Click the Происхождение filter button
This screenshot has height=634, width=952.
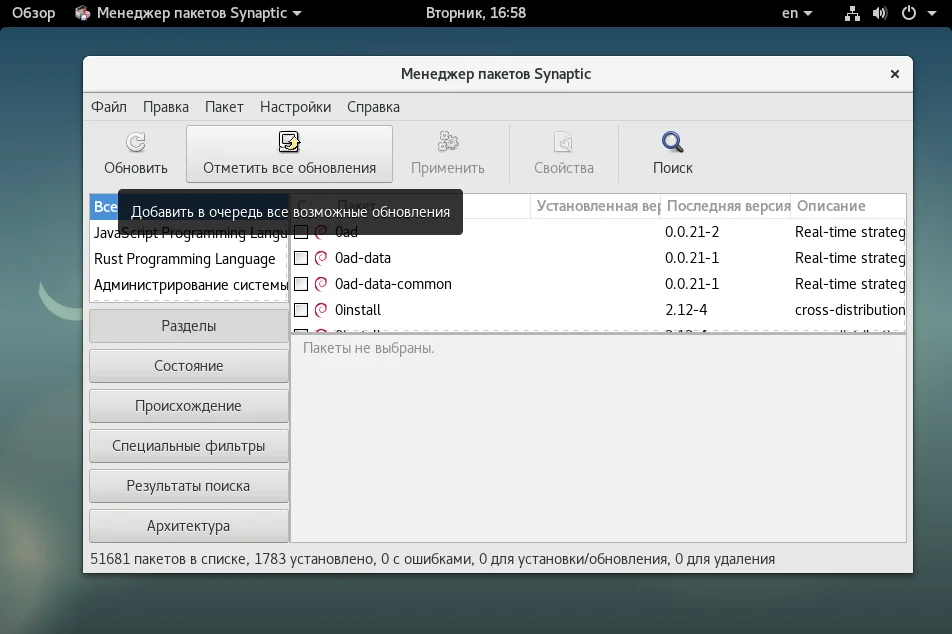tap(189, 406)
